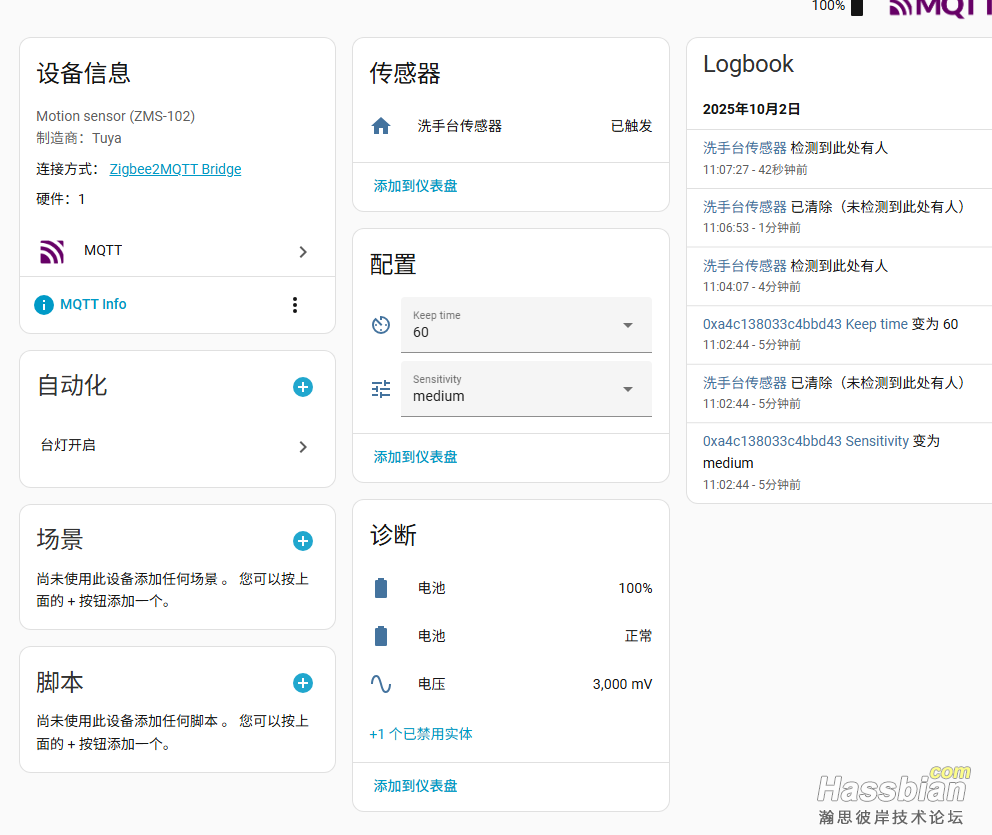Click the sine wave icon for 电压
This screenshot has height=835, width=992.
381,684
